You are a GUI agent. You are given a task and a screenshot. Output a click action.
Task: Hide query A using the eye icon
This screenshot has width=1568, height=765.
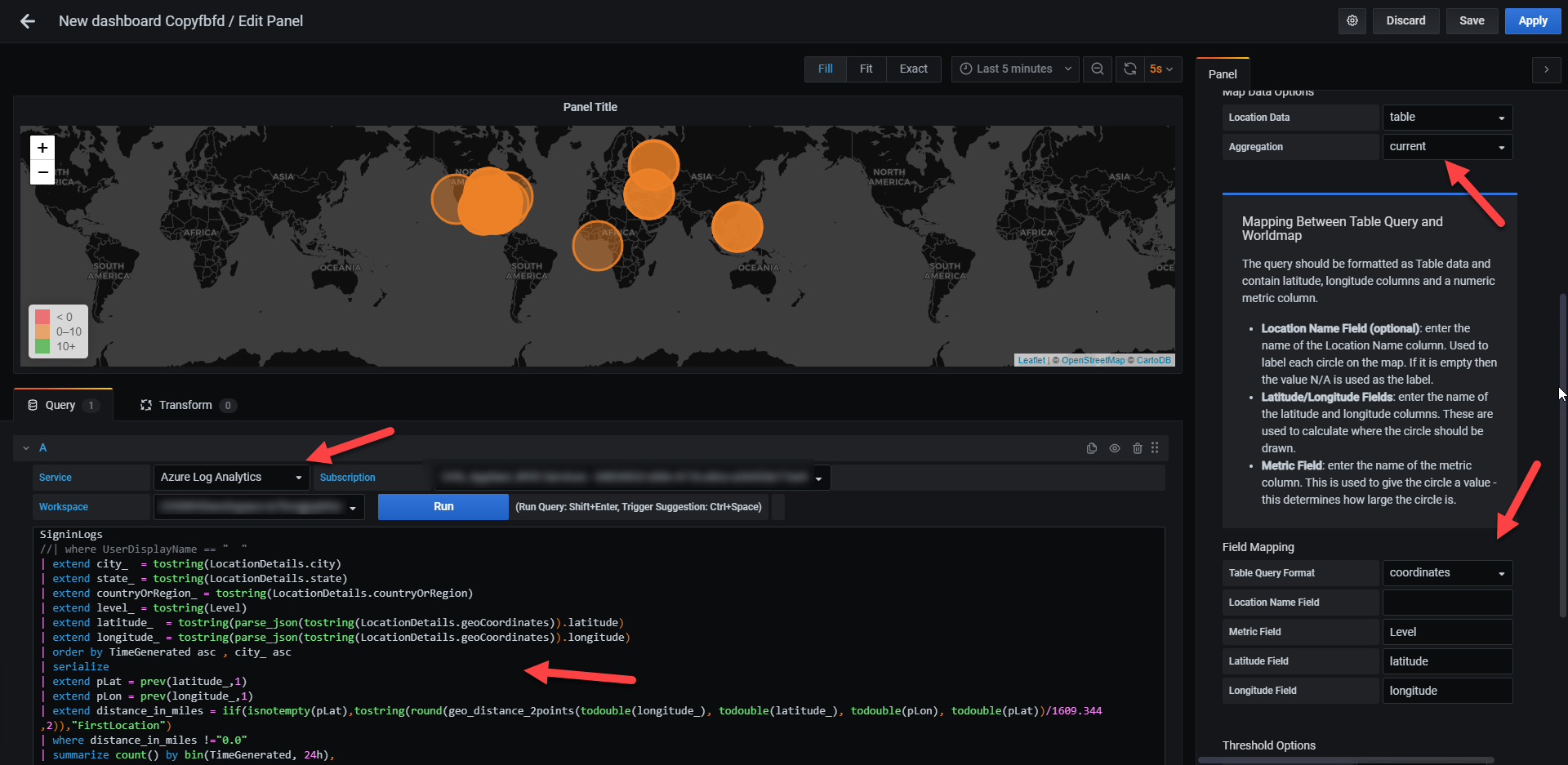[1115, 447]
